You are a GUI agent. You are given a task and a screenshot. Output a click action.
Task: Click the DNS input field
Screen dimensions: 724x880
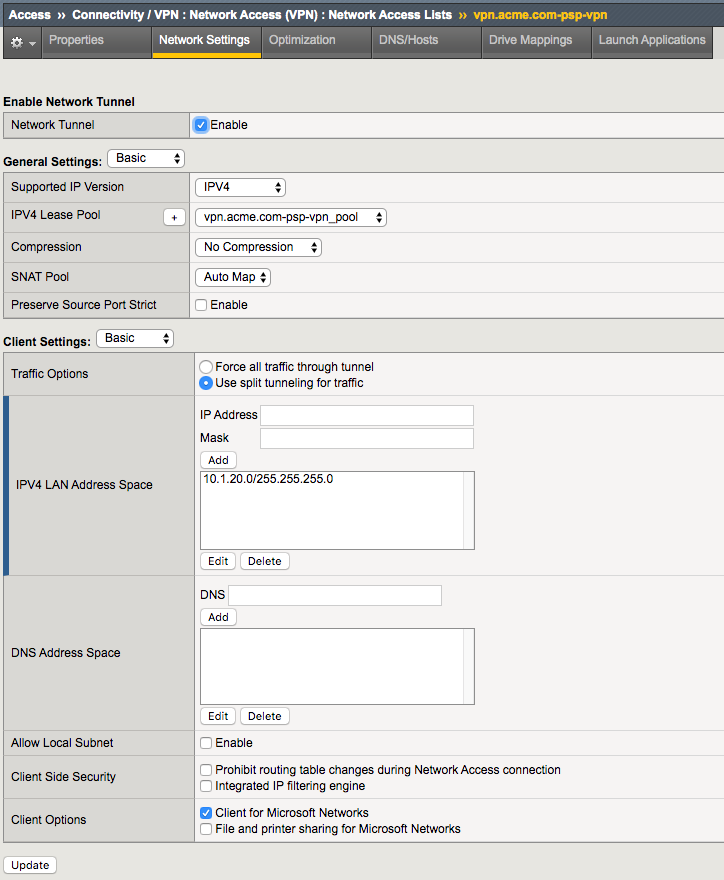click(x=335, y=595)
